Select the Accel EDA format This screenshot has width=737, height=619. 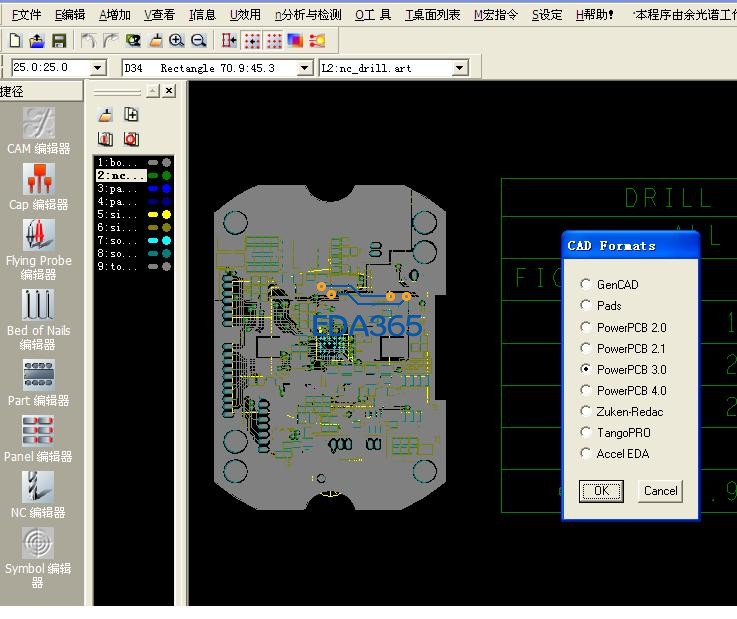pyautogui.click(x=586, y=454)
